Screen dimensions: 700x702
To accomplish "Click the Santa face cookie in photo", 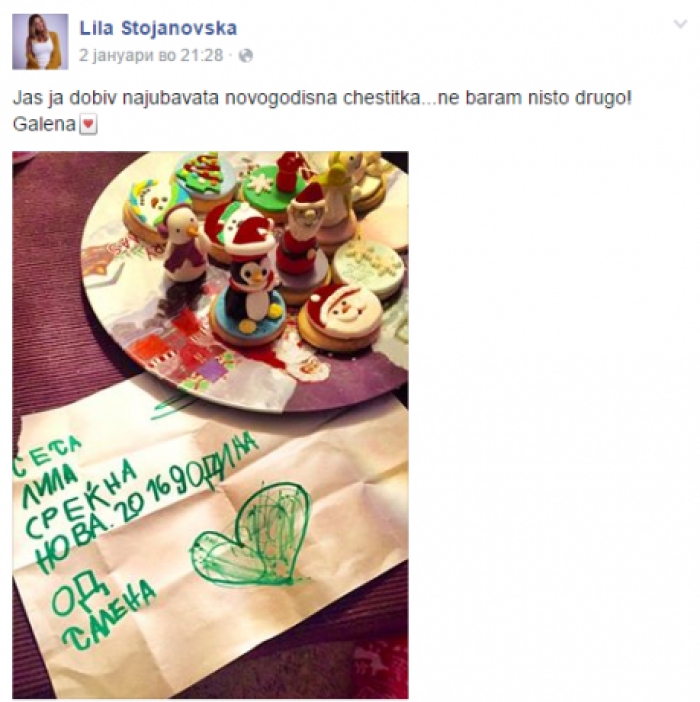I will pos(340,316).
